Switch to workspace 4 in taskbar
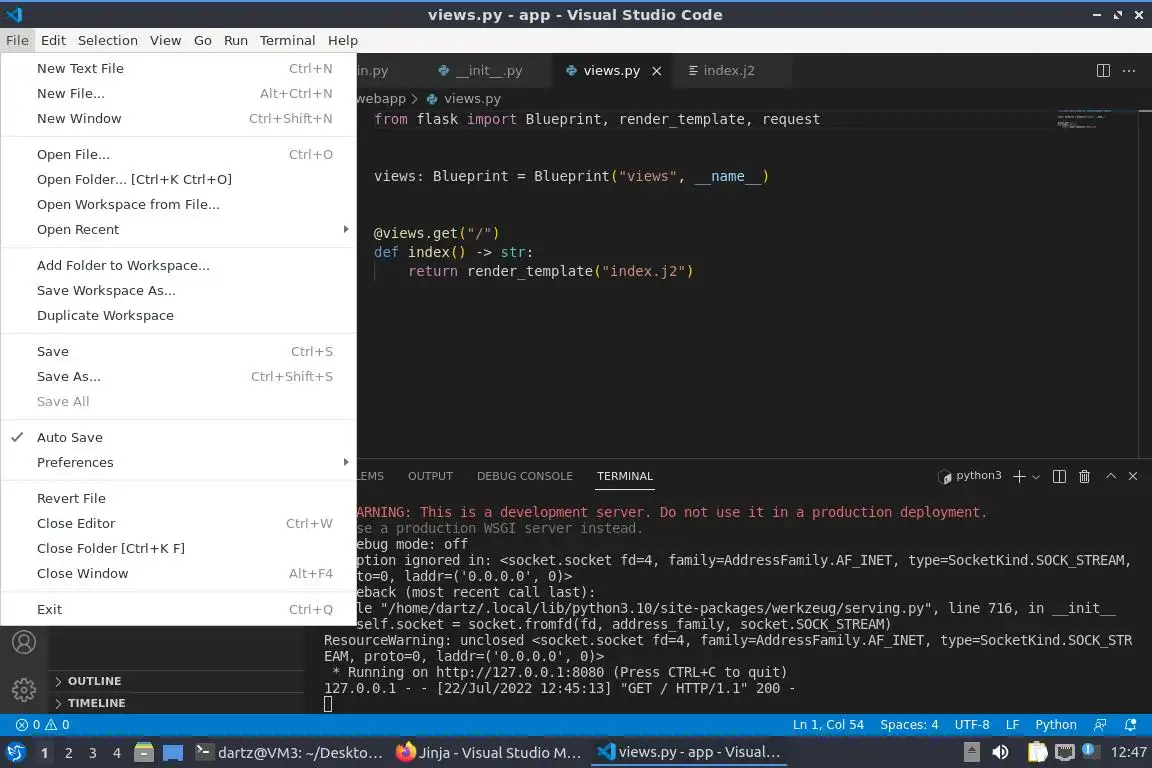The width and height of the screenshot is (1152, 768). pyautogui.click(x=116, y=753)
